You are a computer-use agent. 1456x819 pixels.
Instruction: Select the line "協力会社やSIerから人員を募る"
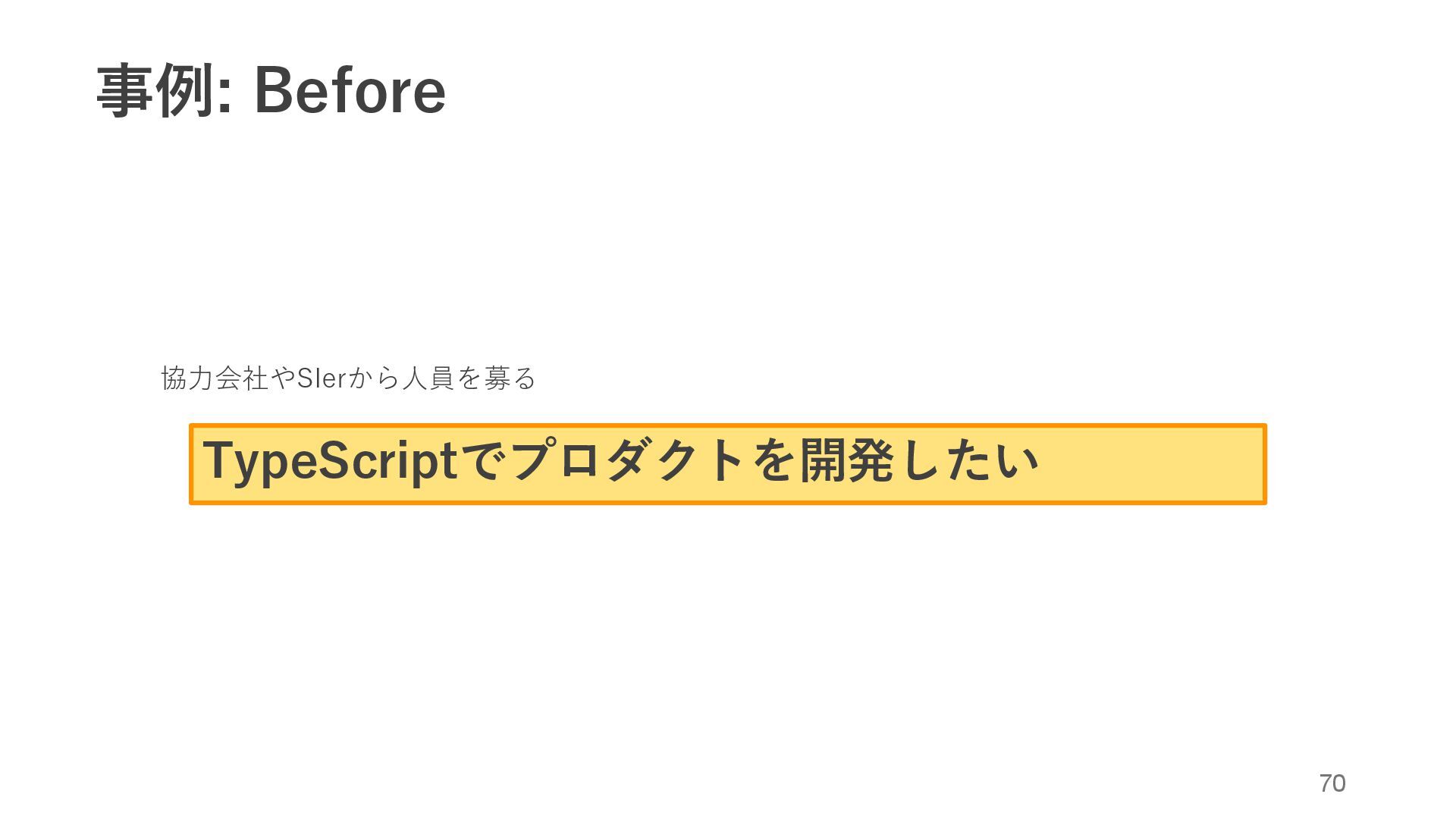[x=348, y=378]
